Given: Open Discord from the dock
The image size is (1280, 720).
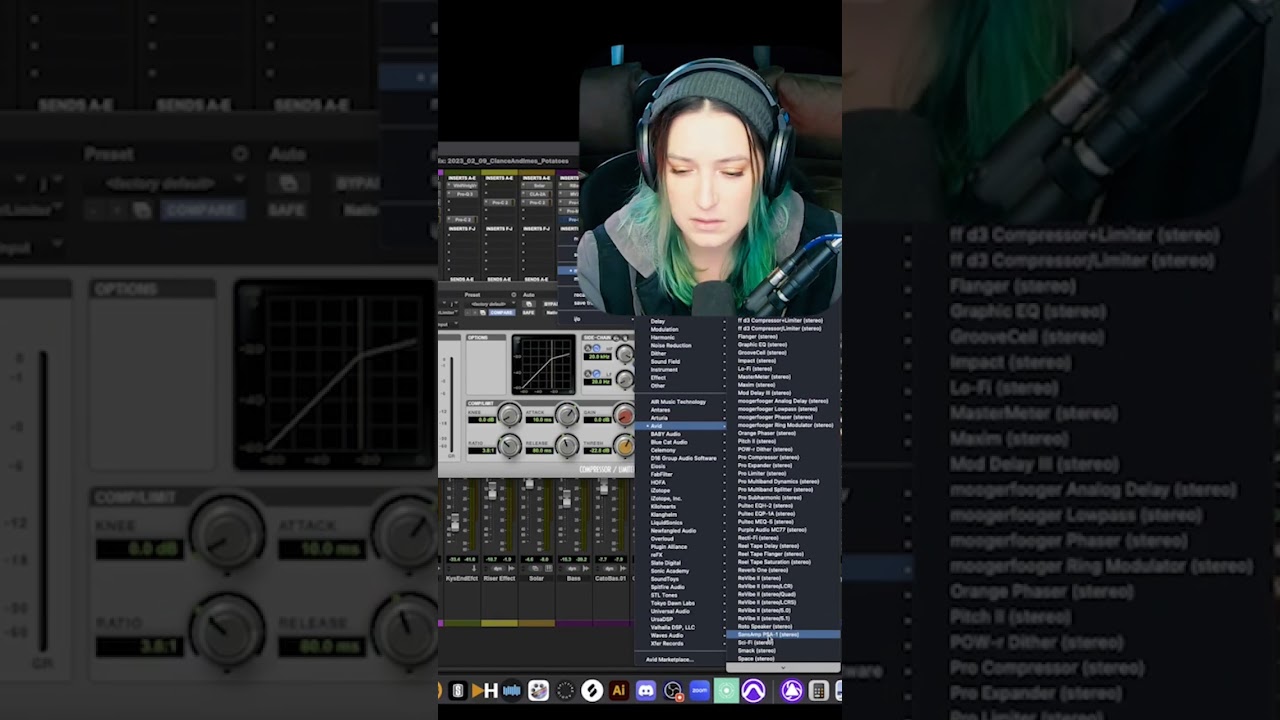Looking at the screenshot, I should [x=646, y=690].
